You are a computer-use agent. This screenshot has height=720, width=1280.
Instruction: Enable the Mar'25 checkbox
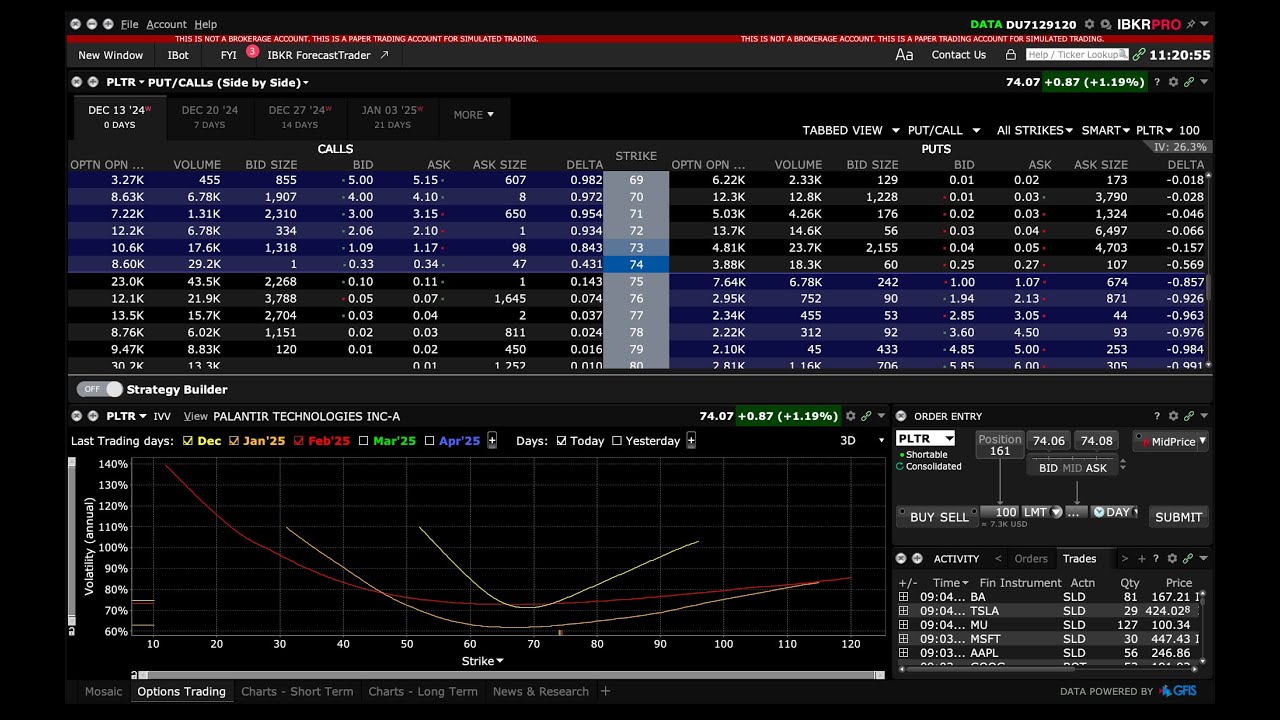[364, 441]
